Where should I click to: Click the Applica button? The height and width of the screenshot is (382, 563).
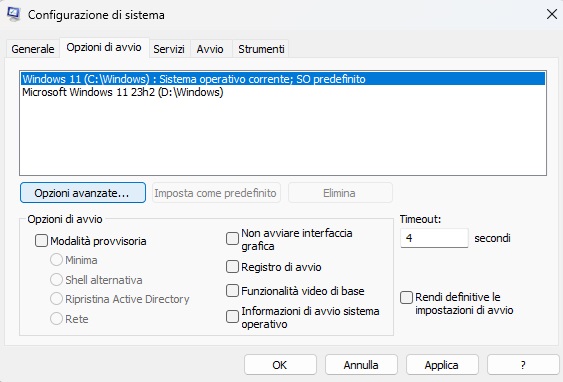[442, 365]
